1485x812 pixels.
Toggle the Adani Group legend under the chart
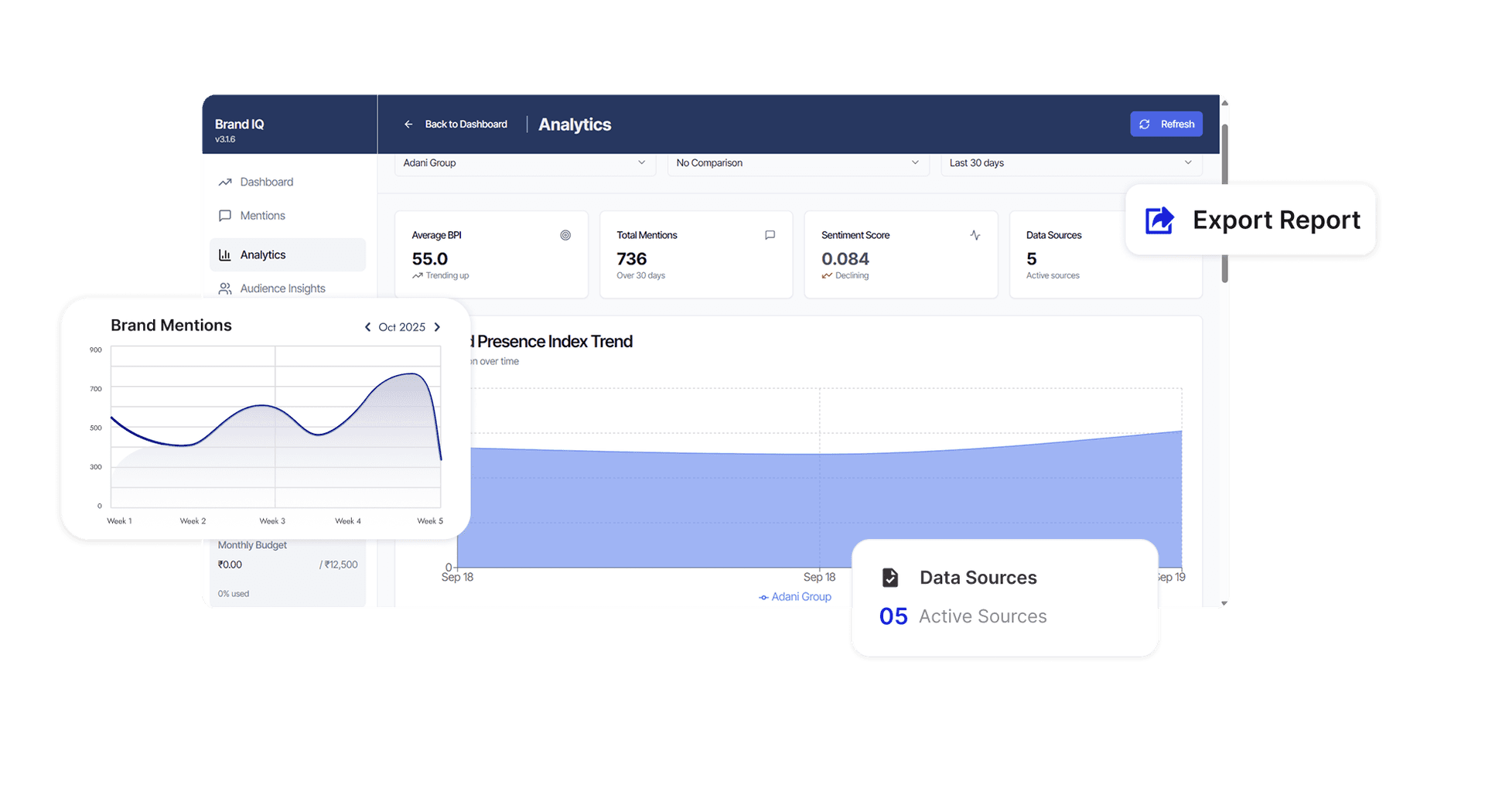click(795, 596)
